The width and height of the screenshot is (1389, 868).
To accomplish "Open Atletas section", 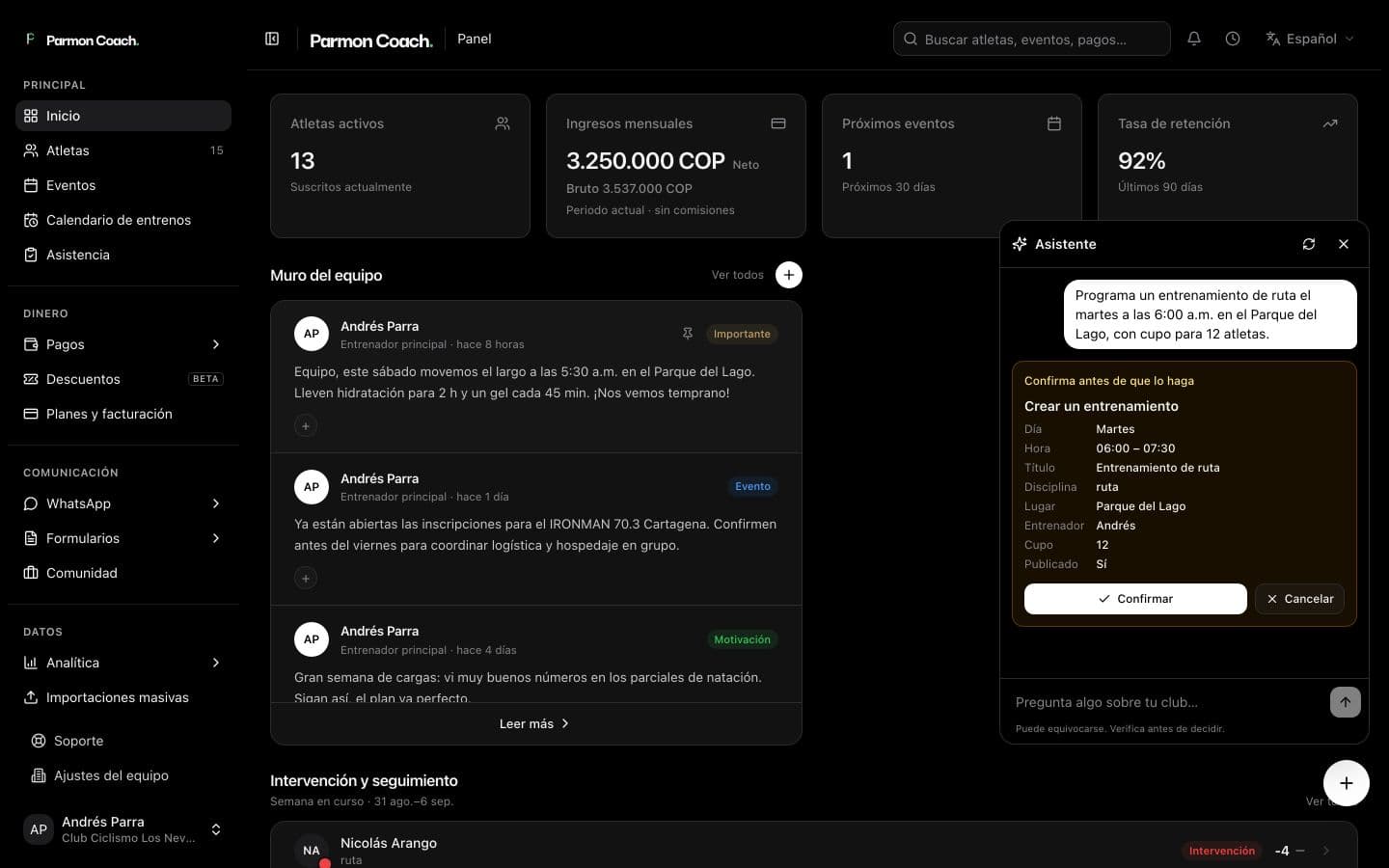I will click(123, 150).
